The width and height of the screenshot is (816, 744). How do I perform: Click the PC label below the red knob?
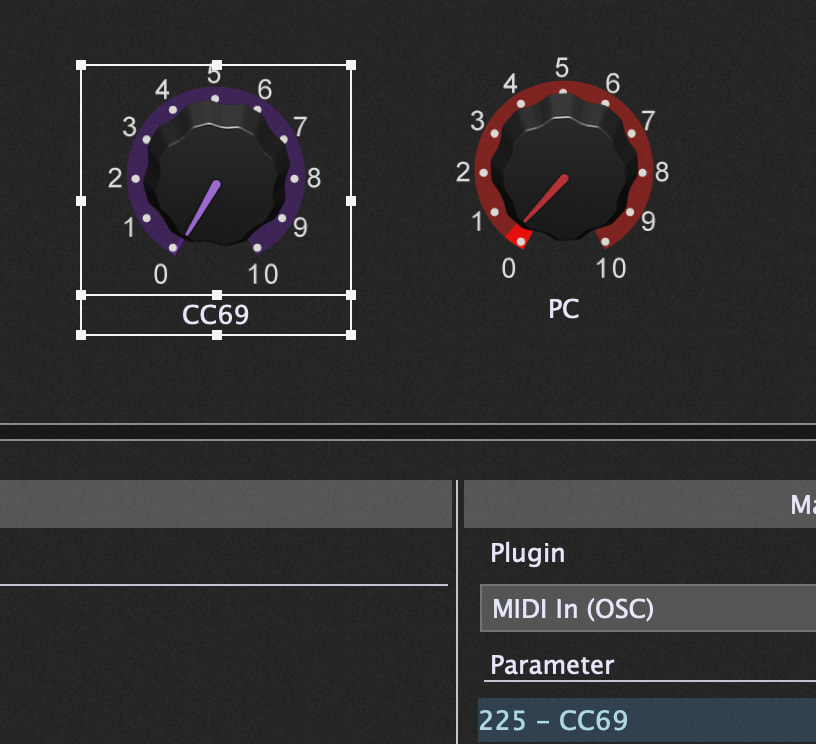tap(563, 309)
